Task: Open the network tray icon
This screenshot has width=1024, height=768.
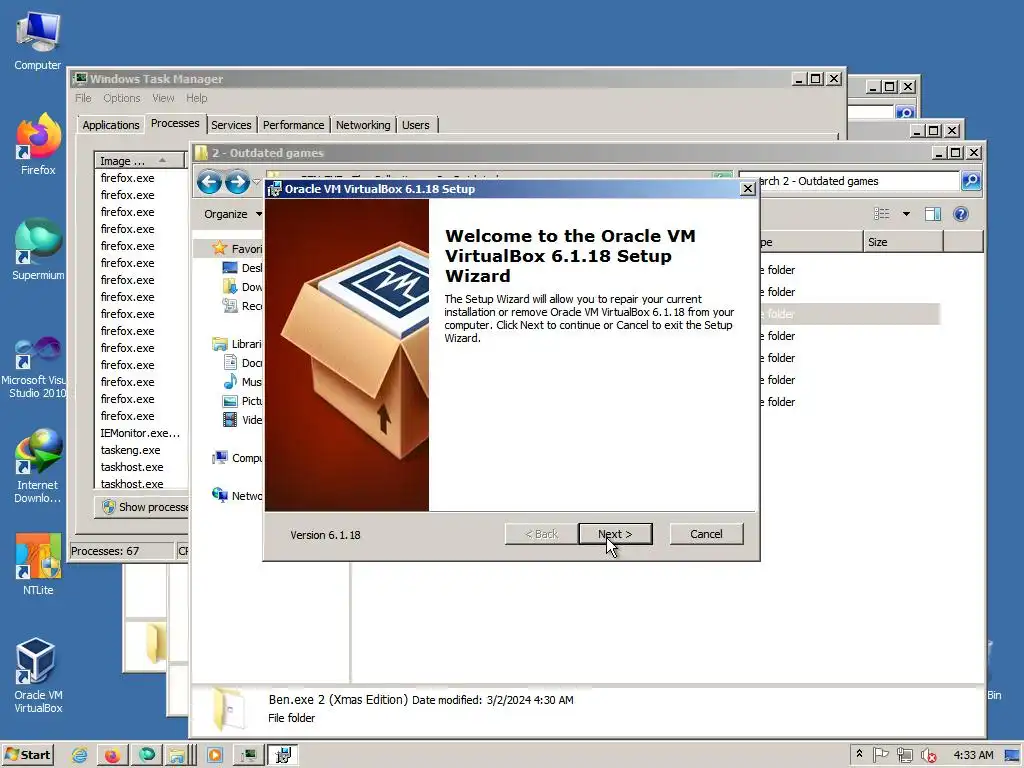Action: tap(904, 755)
